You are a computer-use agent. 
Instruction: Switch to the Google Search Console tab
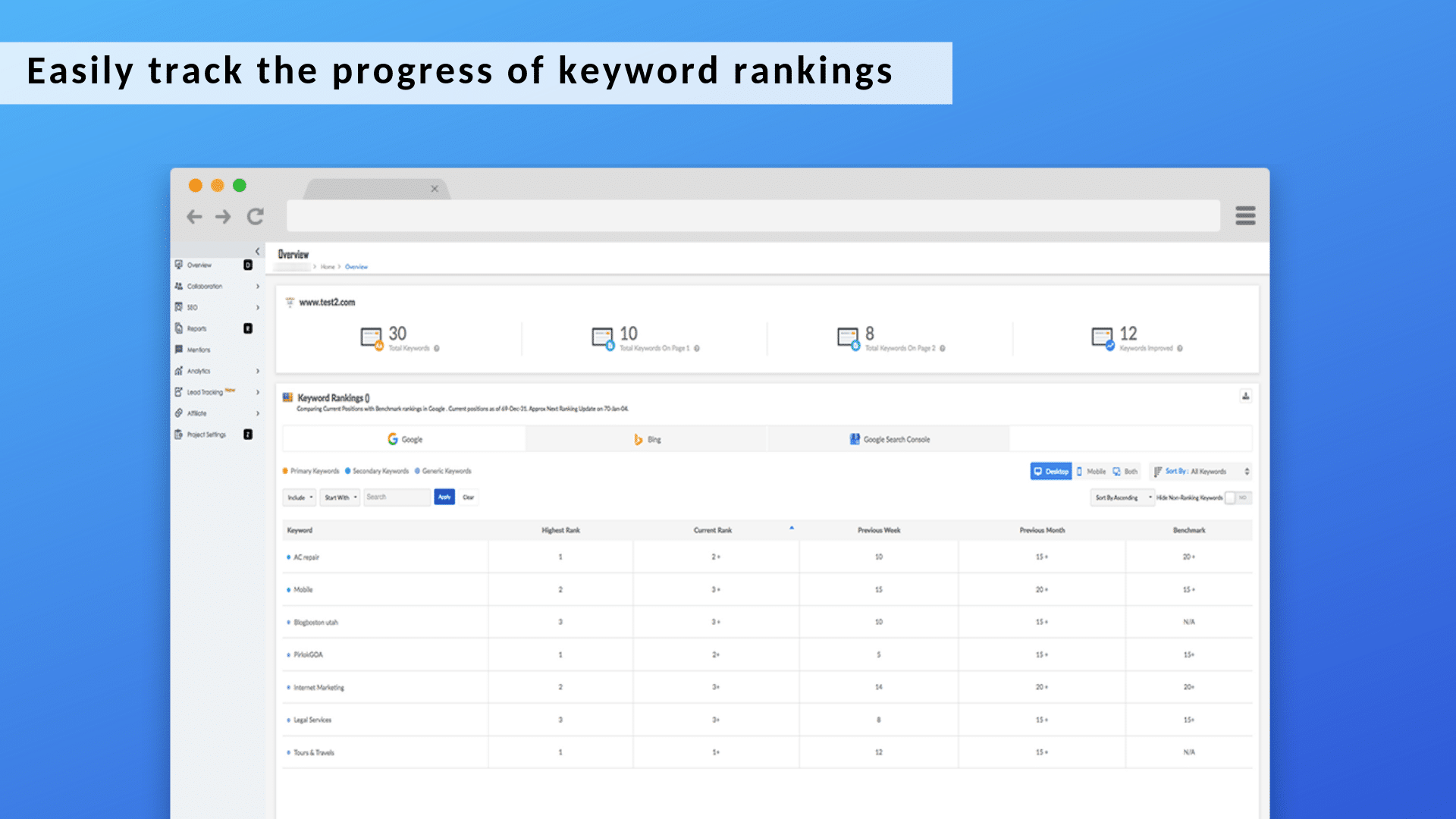[889, 439]
